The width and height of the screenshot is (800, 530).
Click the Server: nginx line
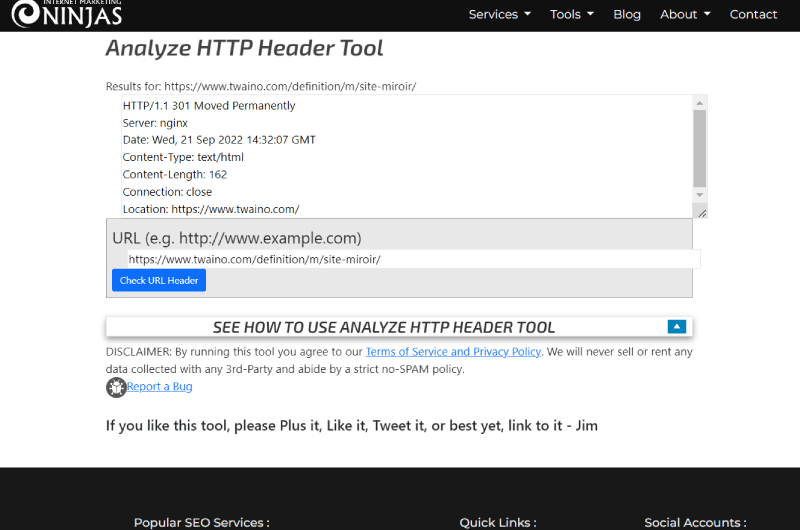point(155,123)
